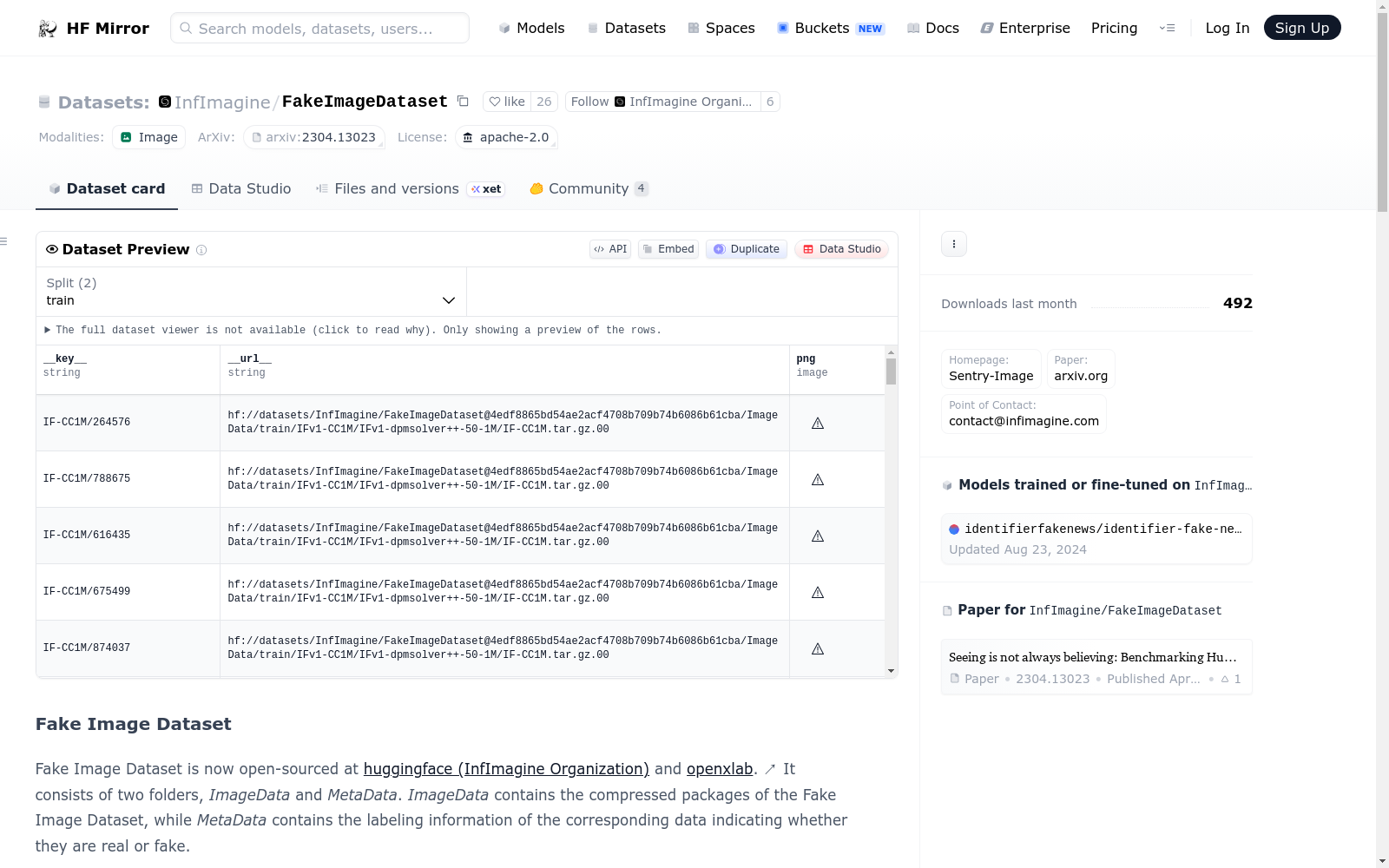Screen dimensions: 1389x868
Task: Click the Fake Image Dataset heading
Action: pos(134,724)
